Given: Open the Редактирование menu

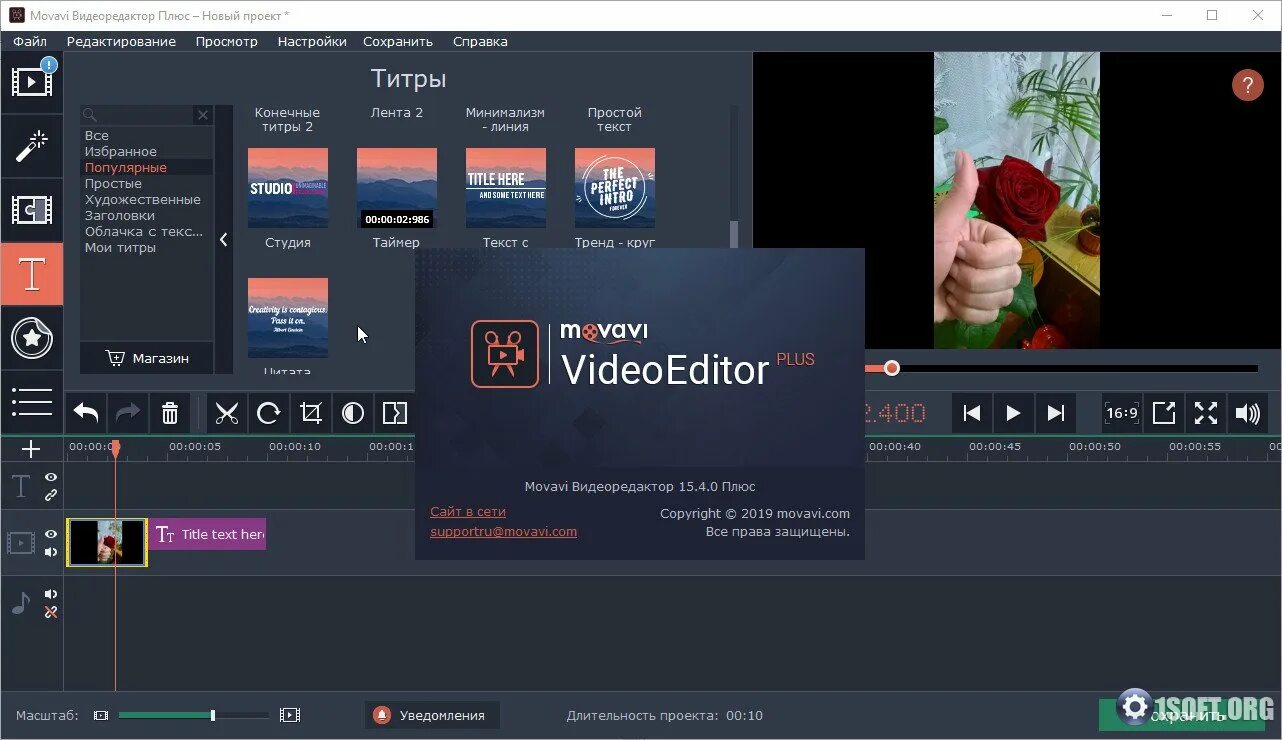Looking at the screenshot, I should pos(121,41).
